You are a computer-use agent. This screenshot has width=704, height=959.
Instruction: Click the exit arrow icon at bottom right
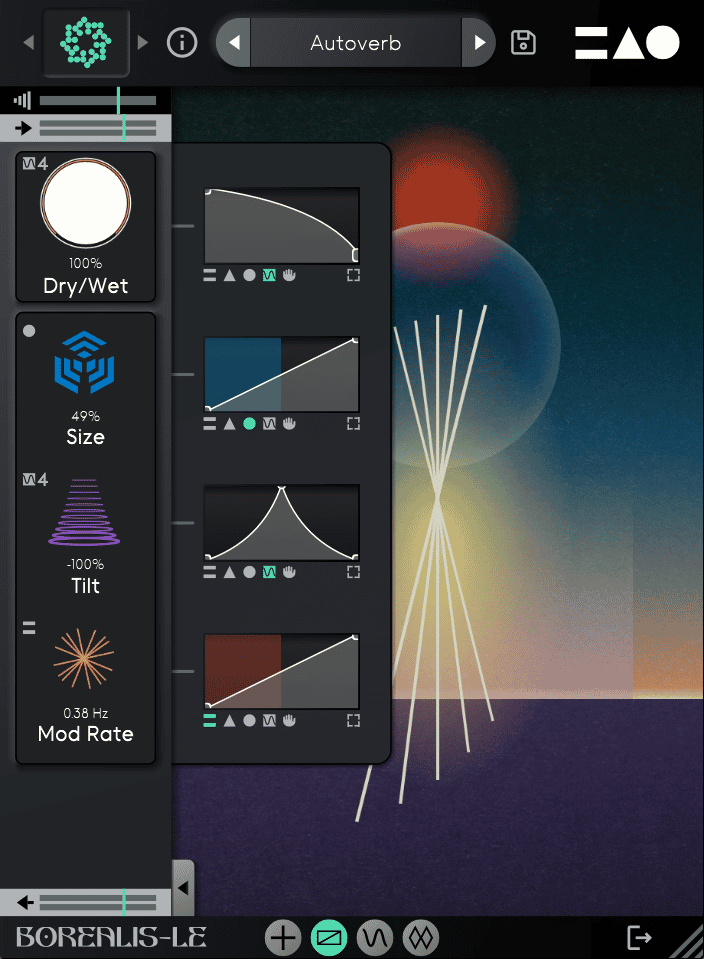pos(638,937)
